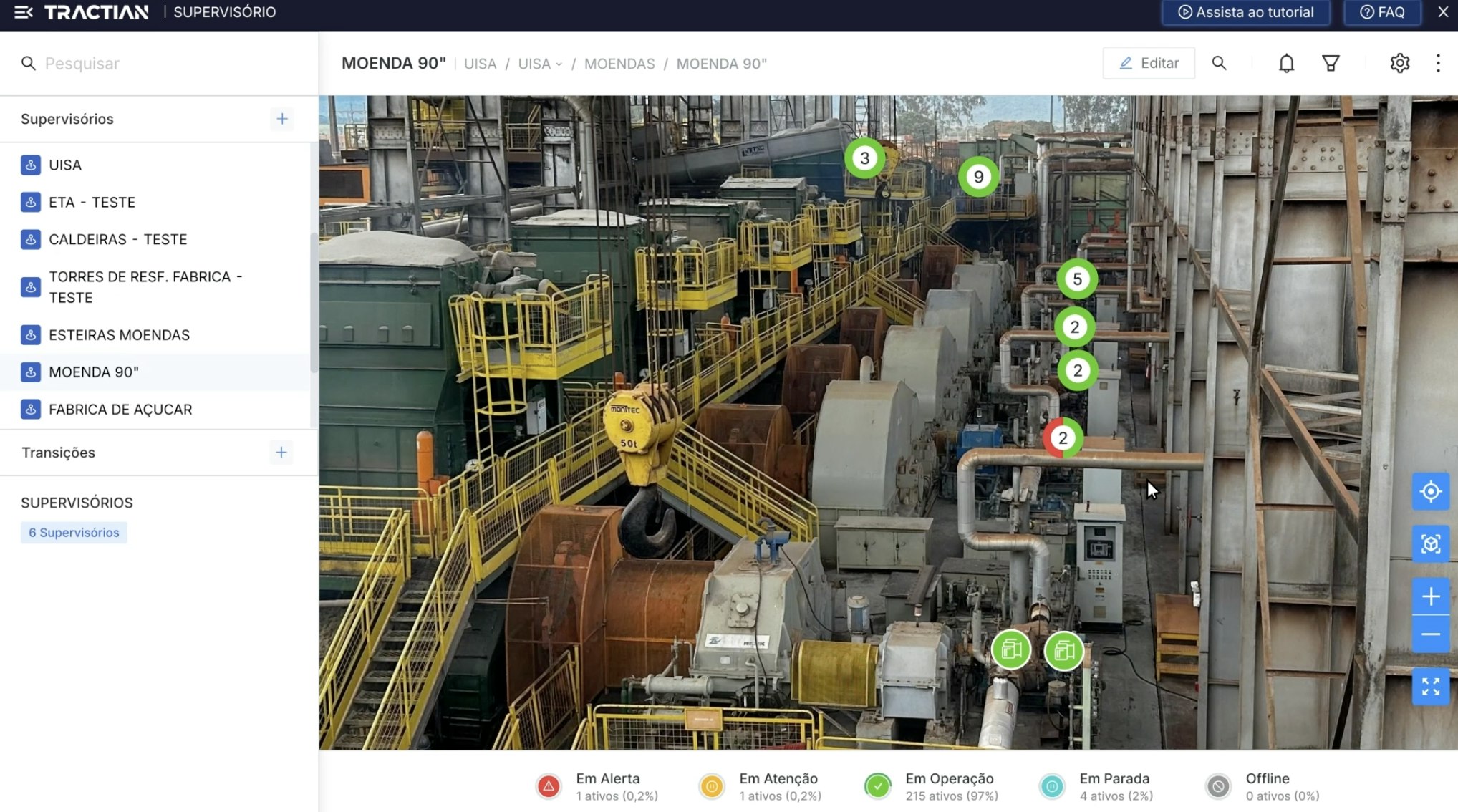
Task: Collapse the sidebar with the hamburger icon
Action: (23, 12)
